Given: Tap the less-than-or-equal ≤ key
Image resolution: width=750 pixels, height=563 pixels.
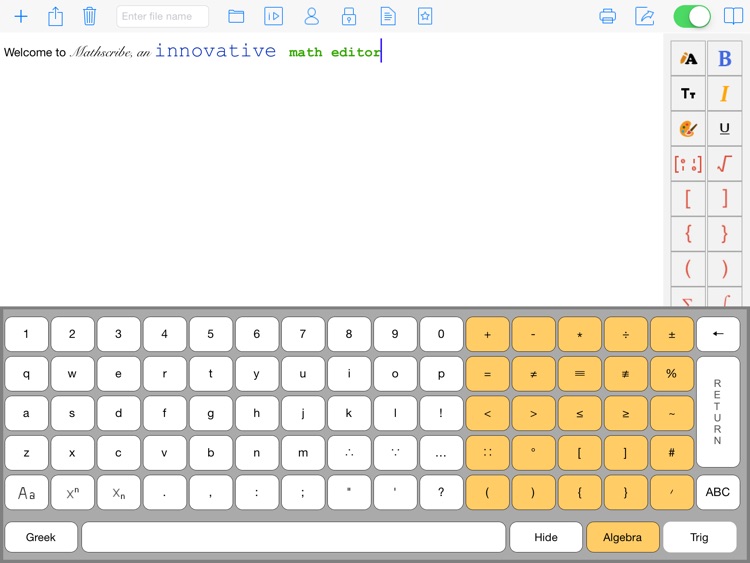Looking at the screenshot, I should [x=580, y=413].
